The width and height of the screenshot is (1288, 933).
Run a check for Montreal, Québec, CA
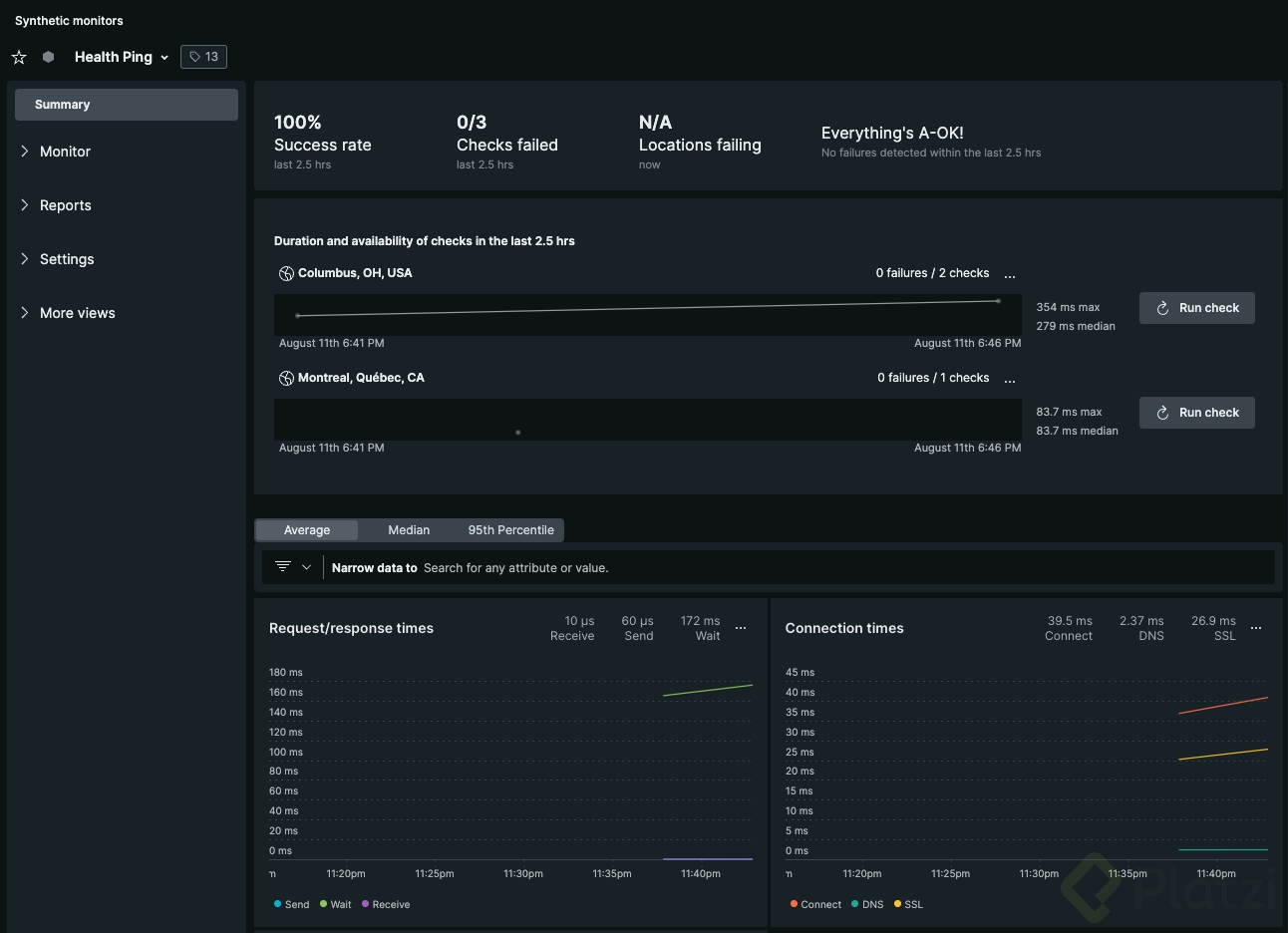tap(1197, 413)
